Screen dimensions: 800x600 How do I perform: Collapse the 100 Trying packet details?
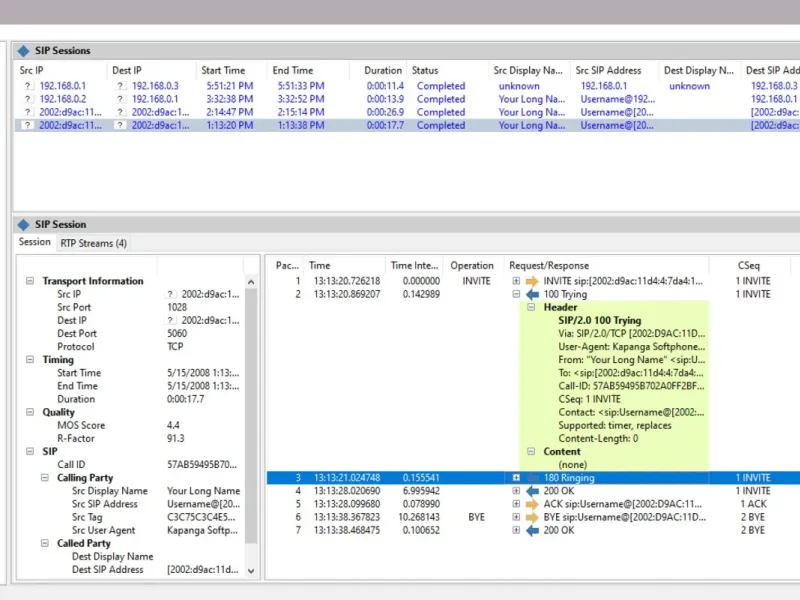[516, 294]
